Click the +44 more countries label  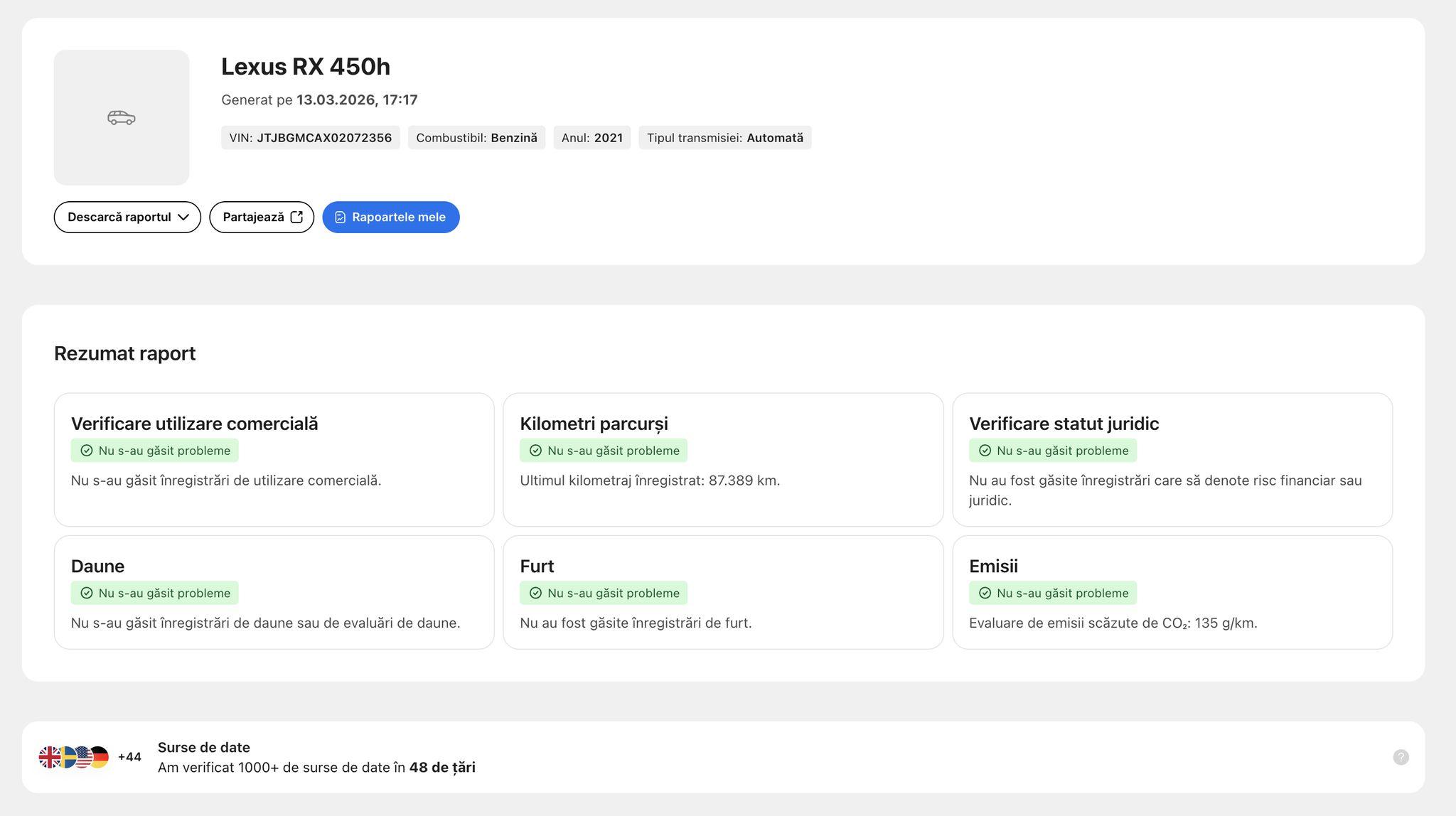click(x=129, y=757)
